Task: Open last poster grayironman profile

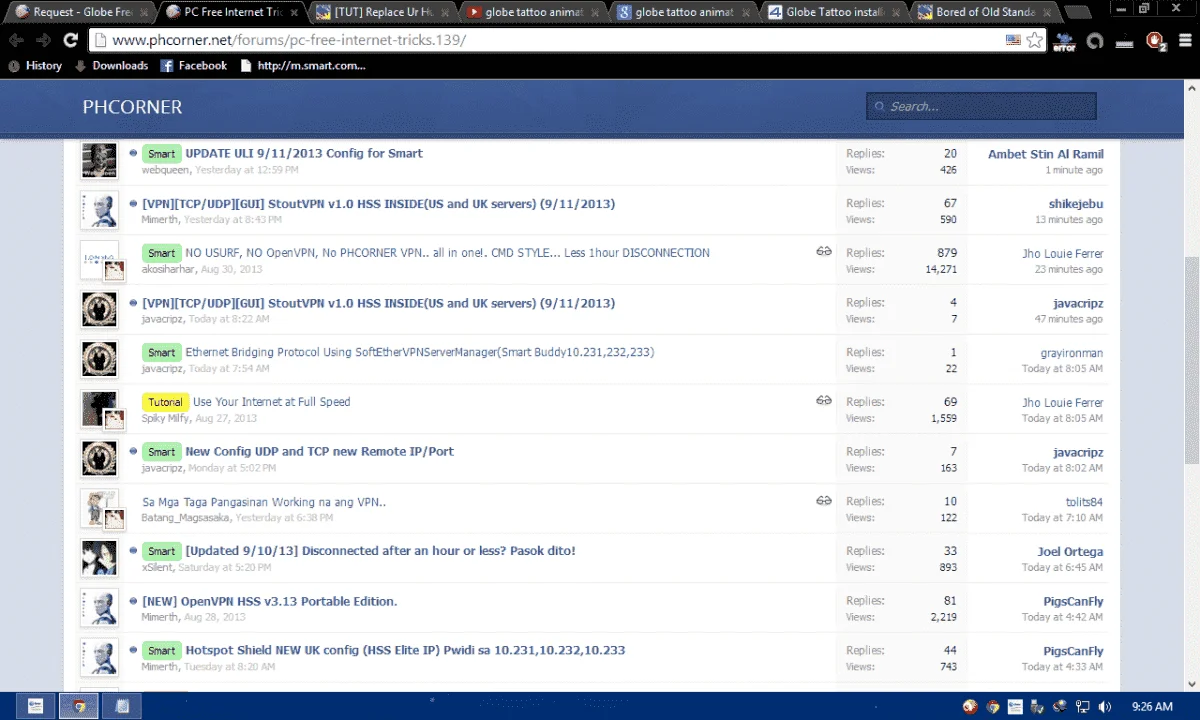Action: pyautogui.click(x=1072, y=353)
